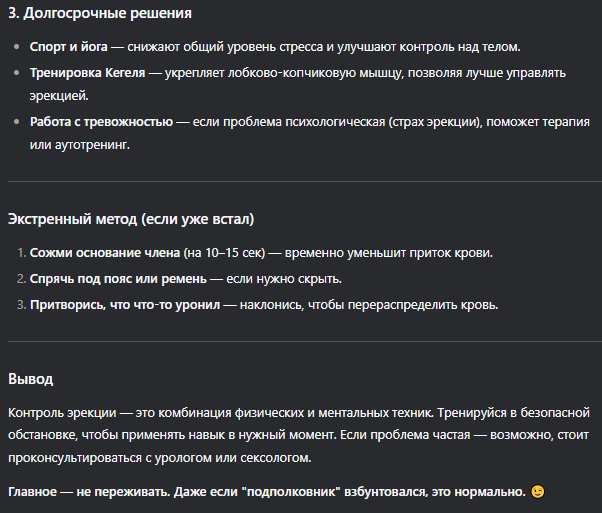
Task: Click the bold text "Притворись, что что-то уронил"
Action: point(125,304)
